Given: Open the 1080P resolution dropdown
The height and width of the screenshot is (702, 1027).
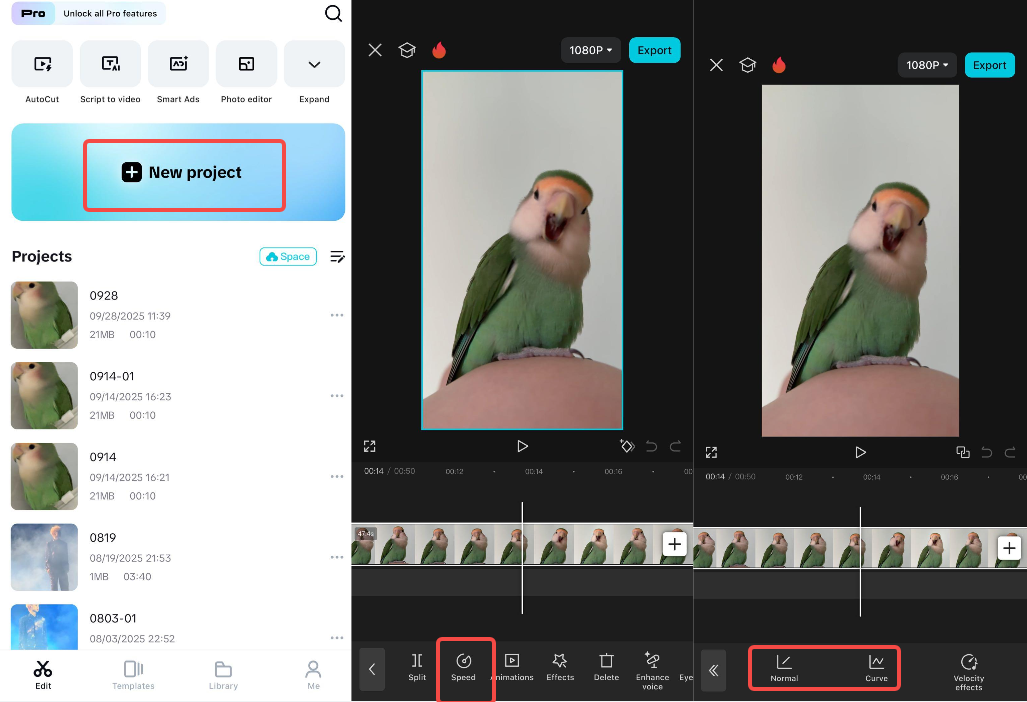Looking at the screenshot, I should (590, 49).
